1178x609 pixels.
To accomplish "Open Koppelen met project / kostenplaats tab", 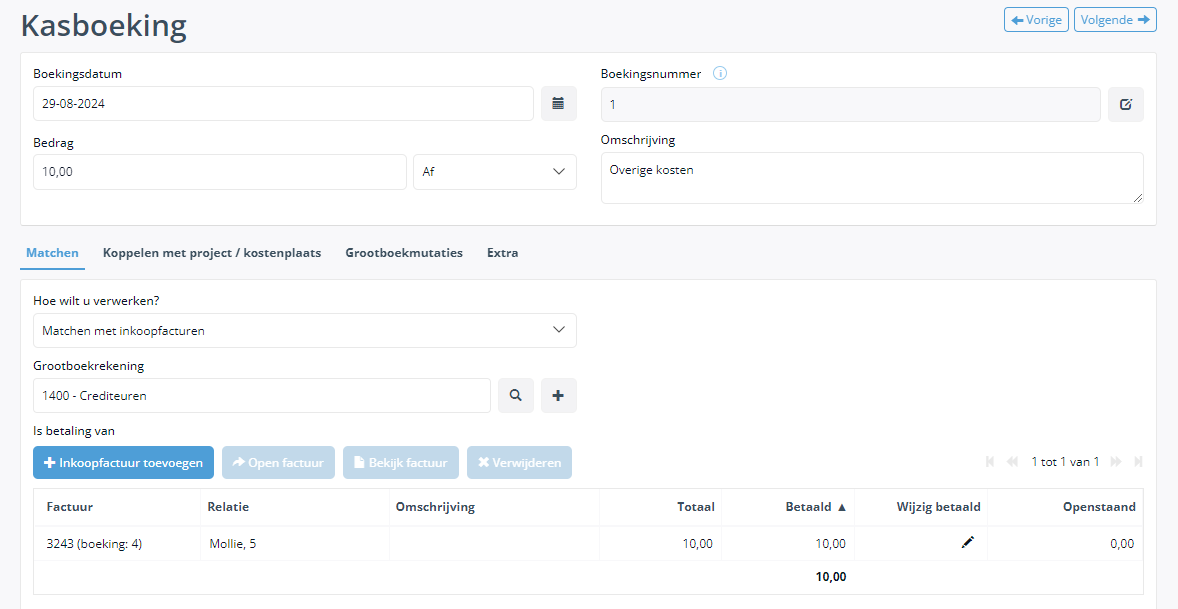I will [x=212, y=253].
